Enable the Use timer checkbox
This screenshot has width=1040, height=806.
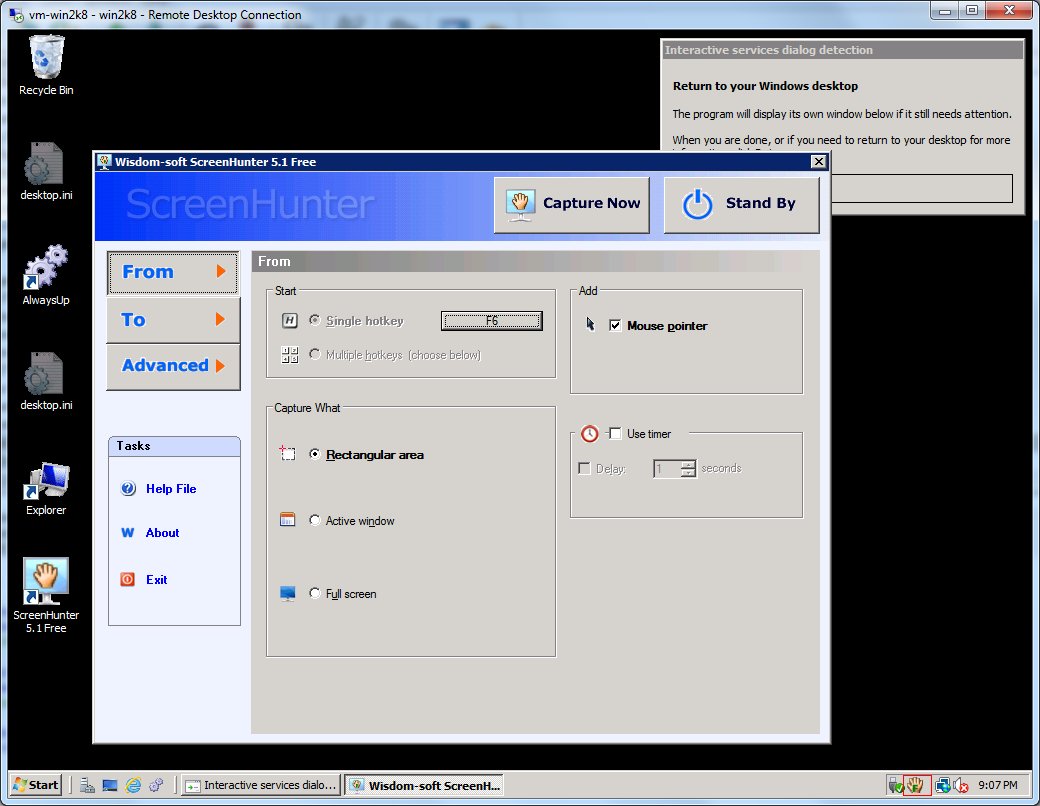[615, 433]
